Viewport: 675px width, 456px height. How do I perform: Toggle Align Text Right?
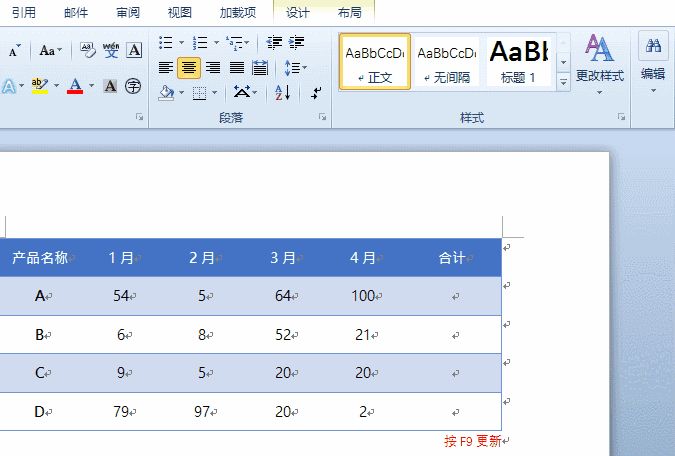tap(213, 68)
